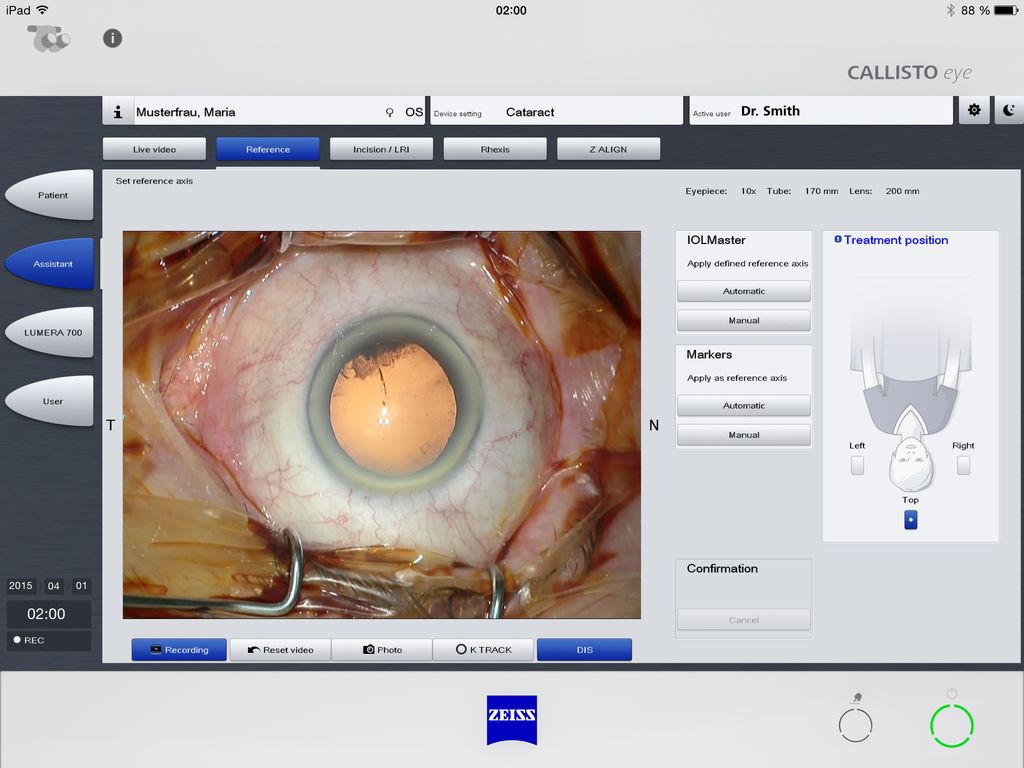This screenshot has height=768, width=1024.
Task: Select the Right treatment position toggle
Action: [963, 464]
